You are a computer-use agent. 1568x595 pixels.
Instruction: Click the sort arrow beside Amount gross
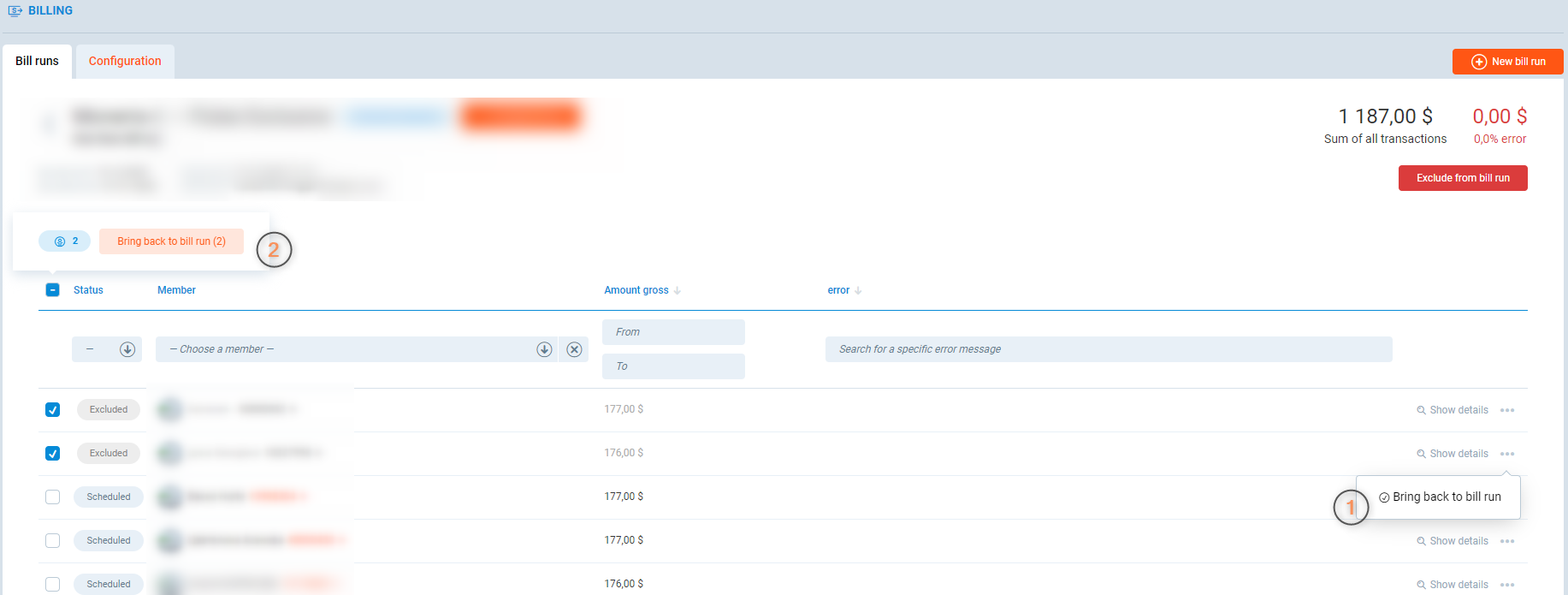pos(677,291)
